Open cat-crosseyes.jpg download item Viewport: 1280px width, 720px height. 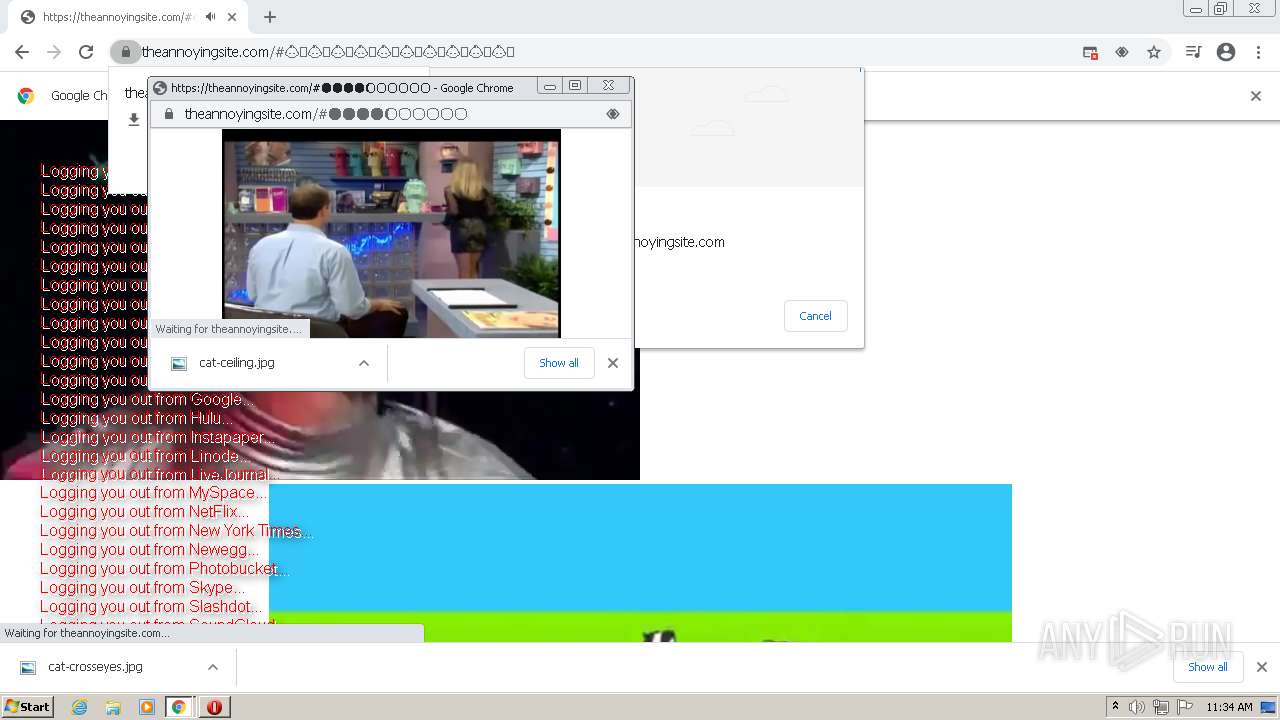click(95, 667)
